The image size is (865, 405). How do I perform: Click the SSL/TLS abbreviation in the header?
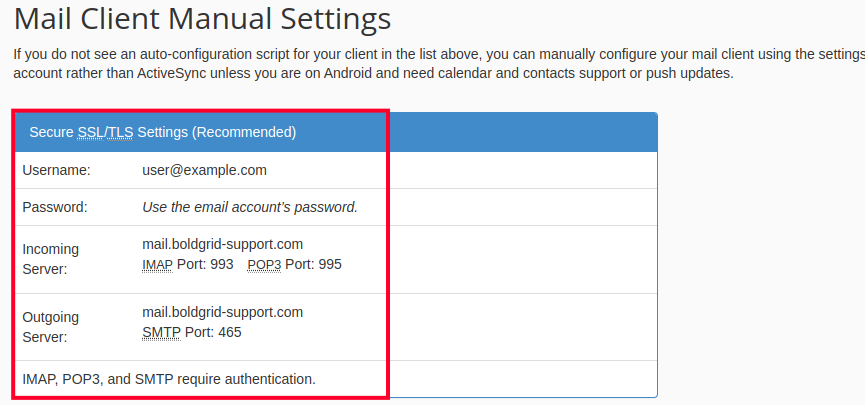click(105, 132)
